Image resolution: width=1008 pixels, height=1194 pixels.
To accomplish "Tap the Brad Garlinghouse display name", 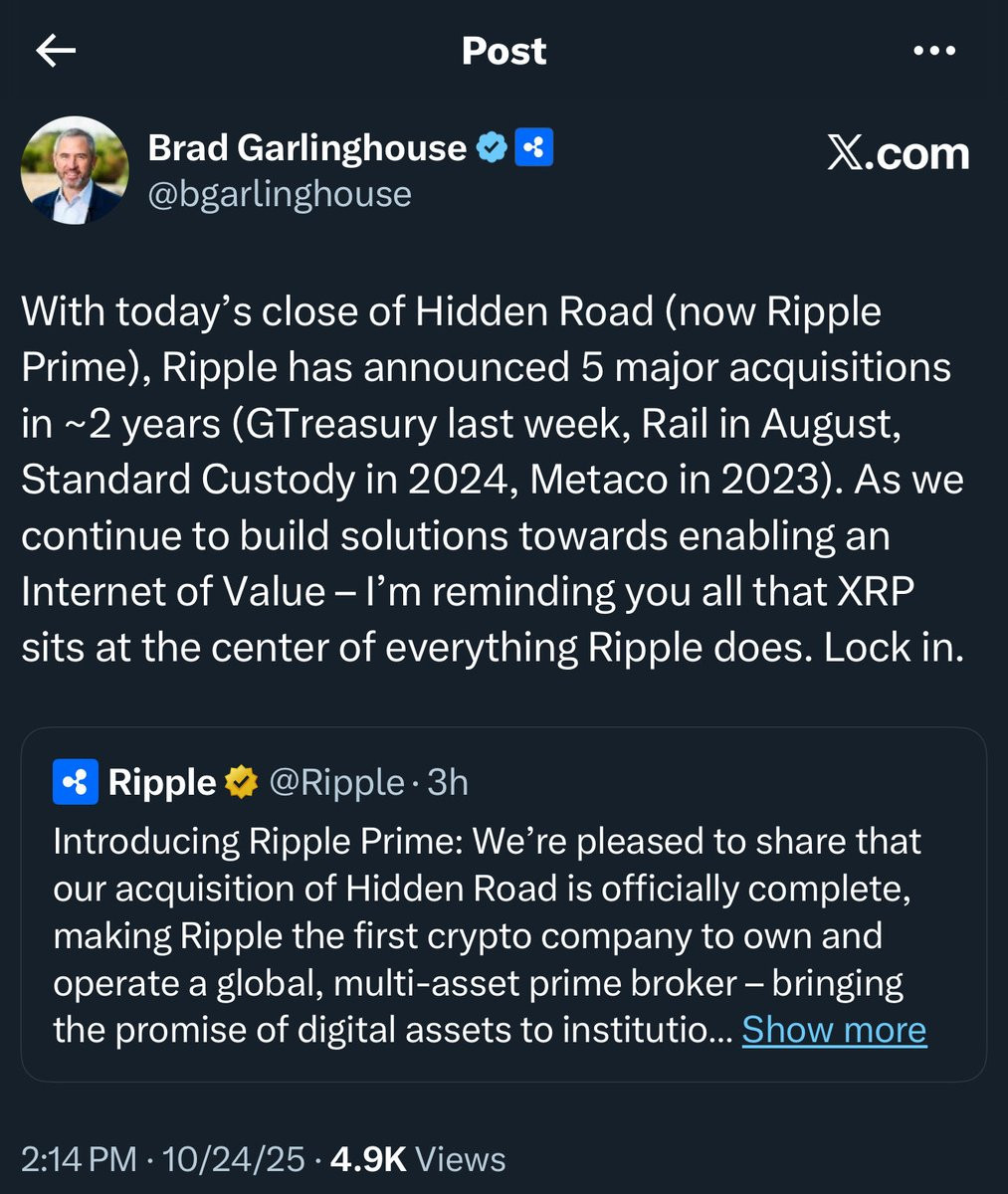I will [x=306, y=148].
